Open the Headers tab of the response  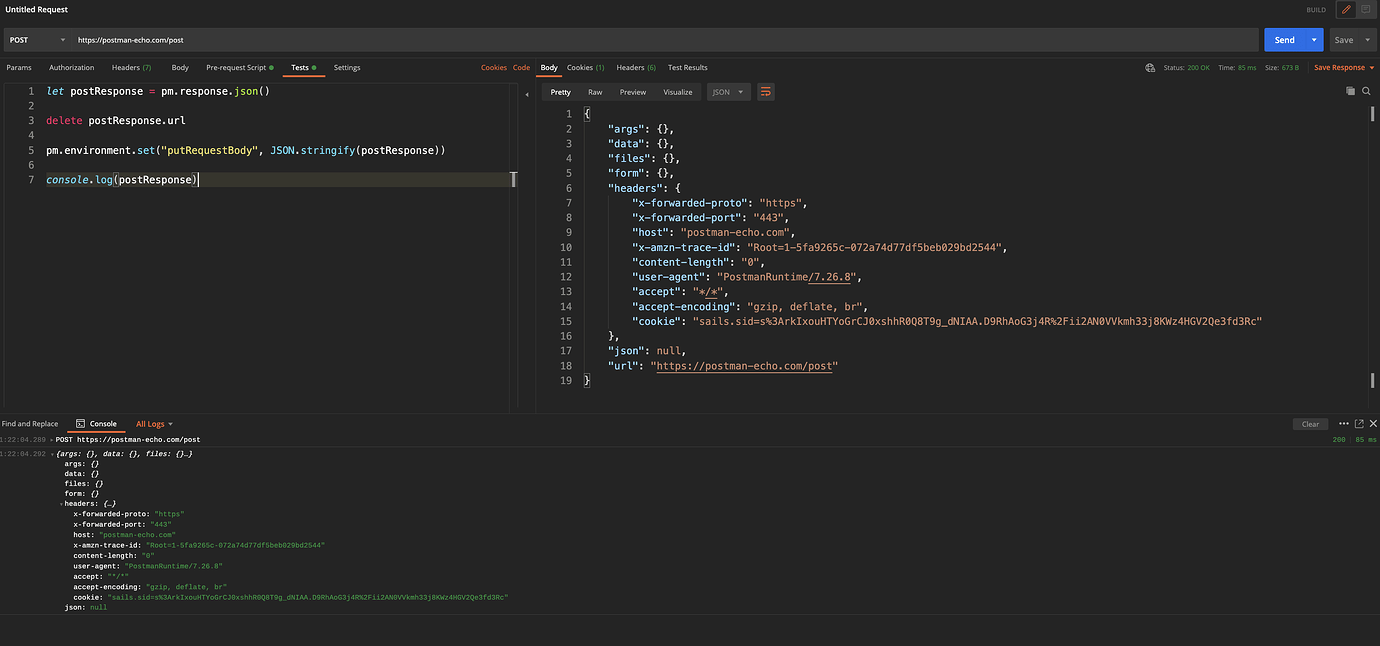point(629,67)
